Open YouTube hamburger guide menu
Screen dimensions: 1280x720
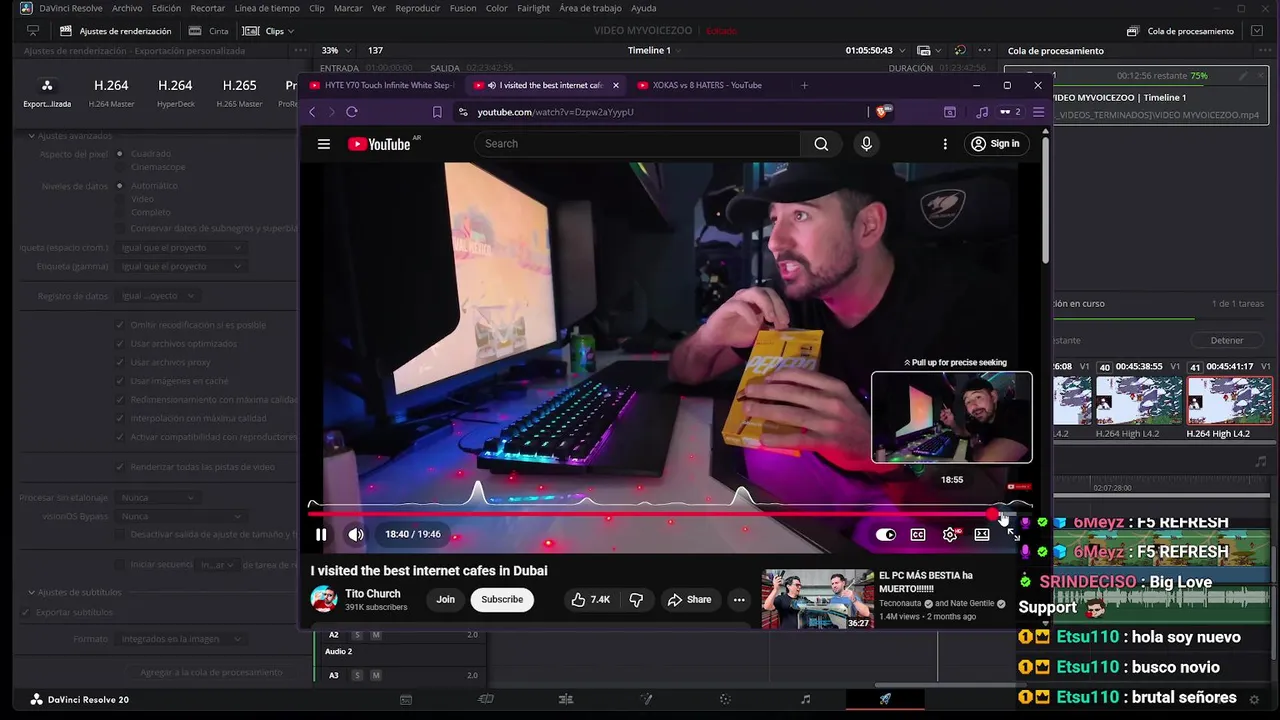pos(324,144)
